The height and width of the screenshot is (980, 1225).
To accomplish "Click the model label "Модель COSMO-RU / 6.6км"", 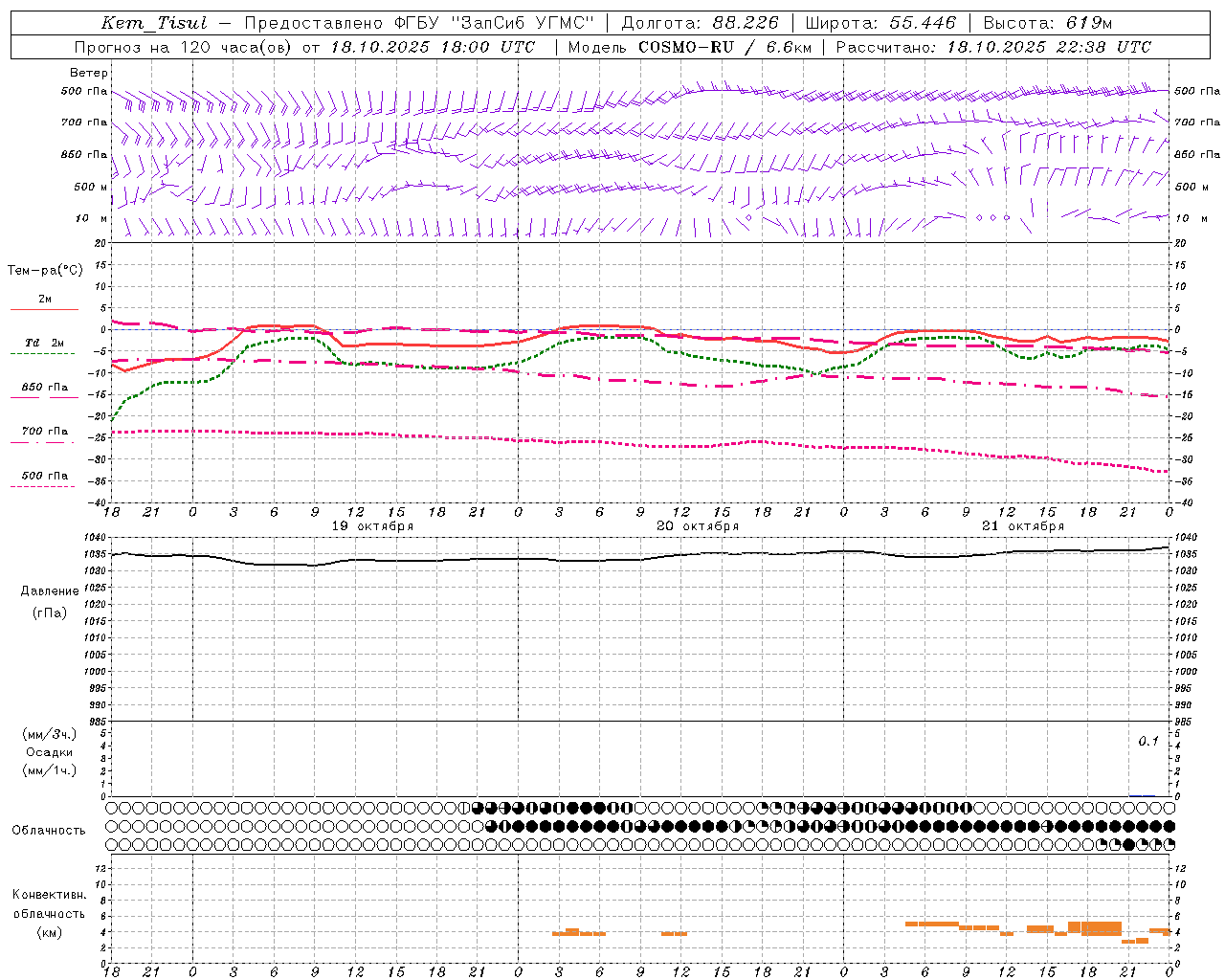I will coord(689,47).
